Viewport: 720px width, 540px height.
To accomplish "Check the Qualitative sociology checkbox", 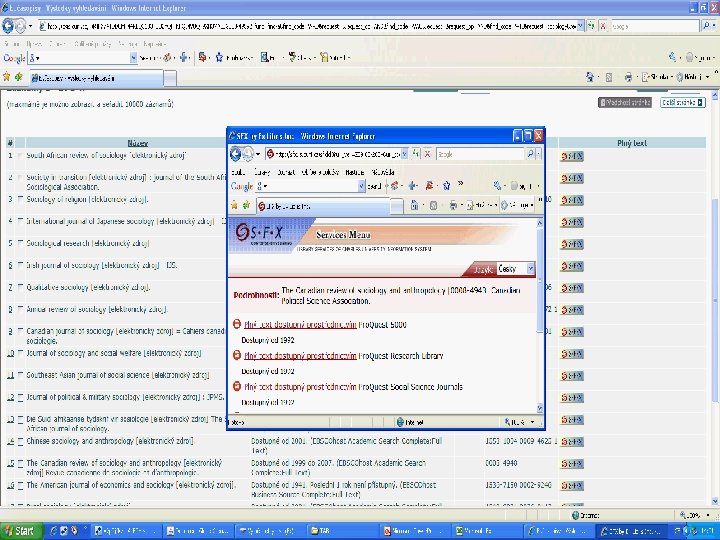I will tap(20, 287).
